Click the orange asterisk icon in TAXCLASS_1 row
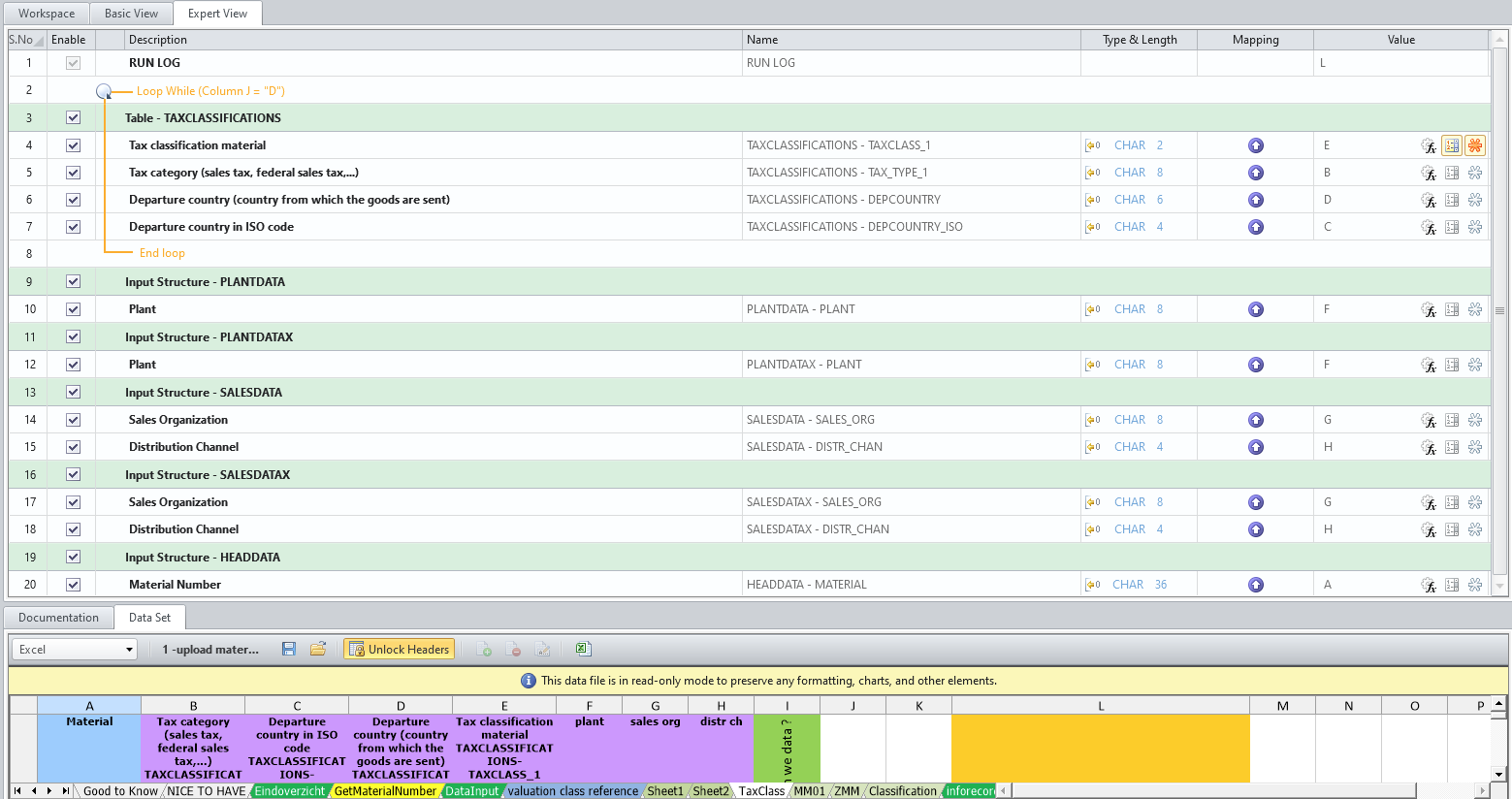The image size is (1512, 799). 1475,145
